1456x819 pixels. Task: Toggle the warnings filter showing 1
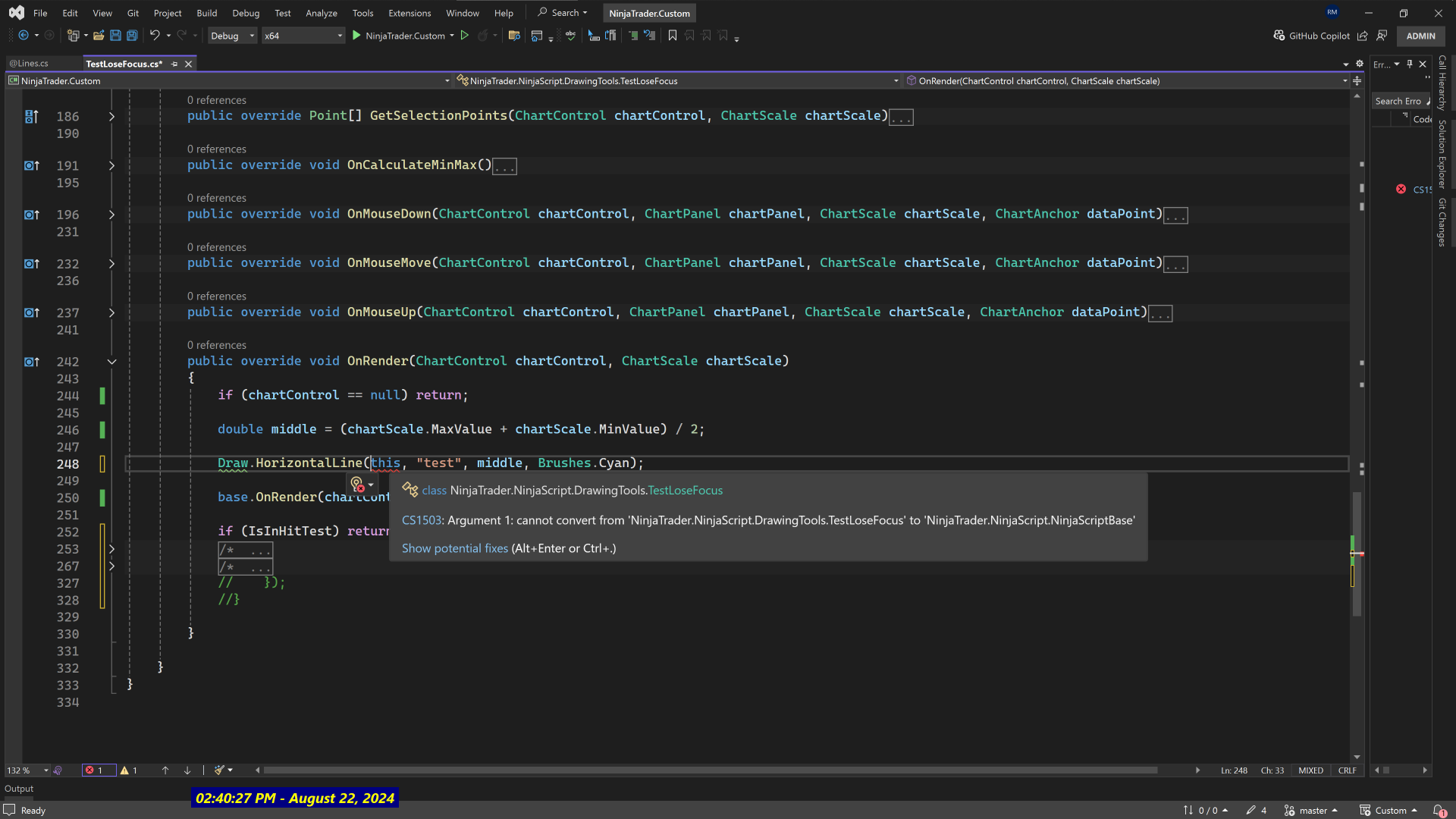129,770
